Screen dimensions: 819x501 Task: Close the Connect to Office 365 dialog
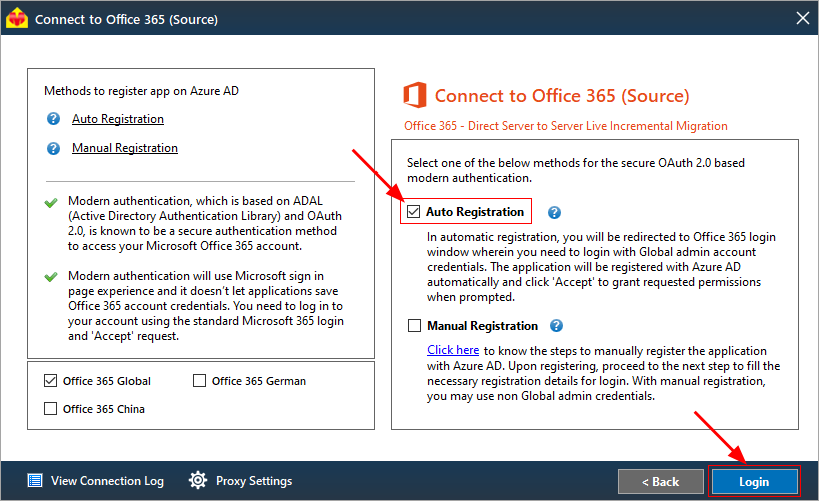click(x=803, y=18)
